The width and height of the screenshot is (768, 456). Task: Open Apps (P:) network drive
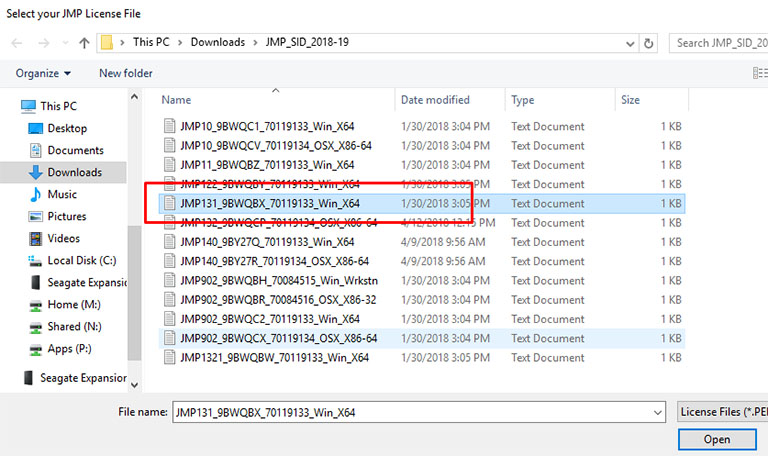click(60, 349)
